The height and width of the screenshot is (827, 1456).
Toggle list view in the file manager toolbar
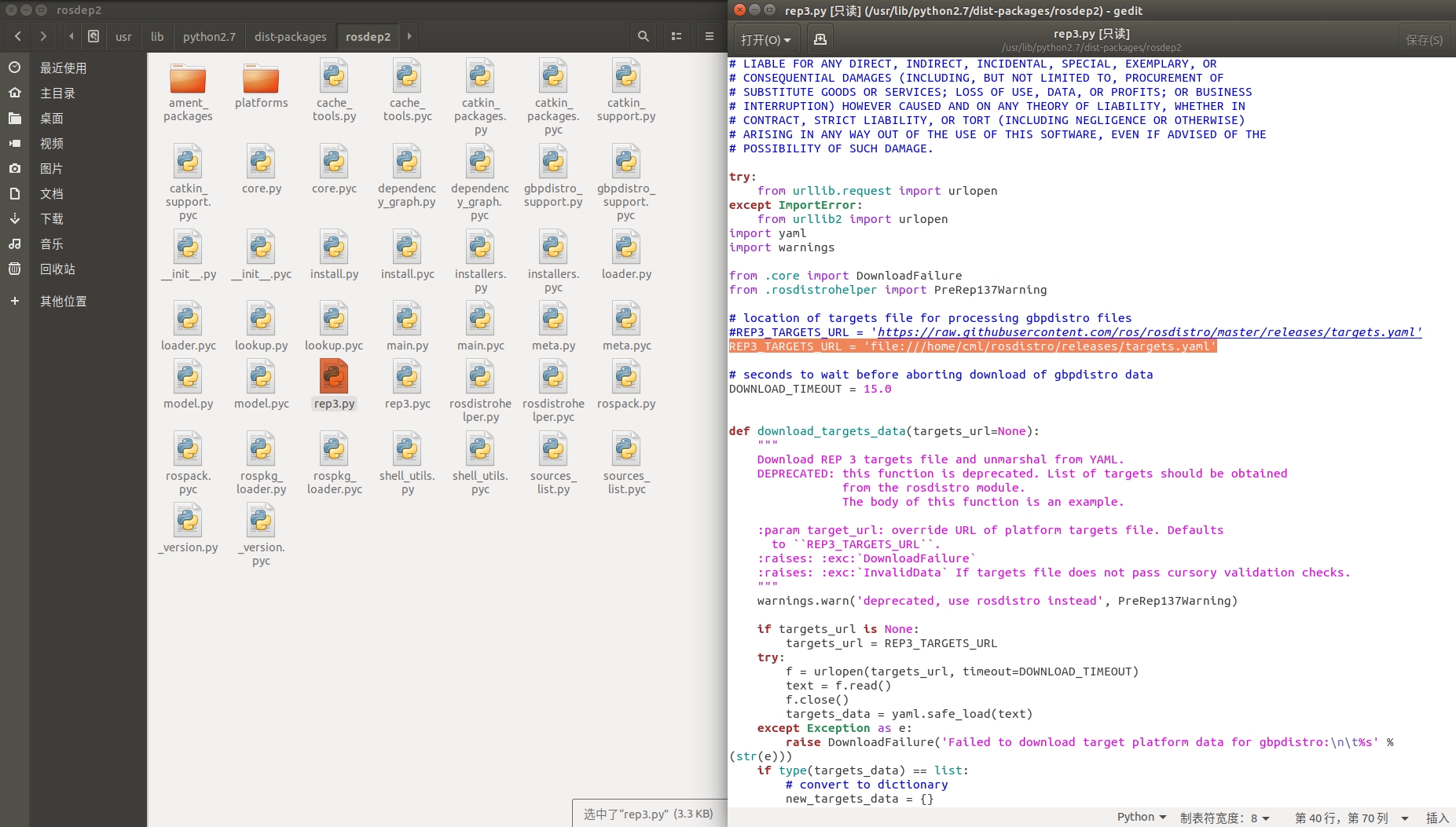(x=677, y=36)
